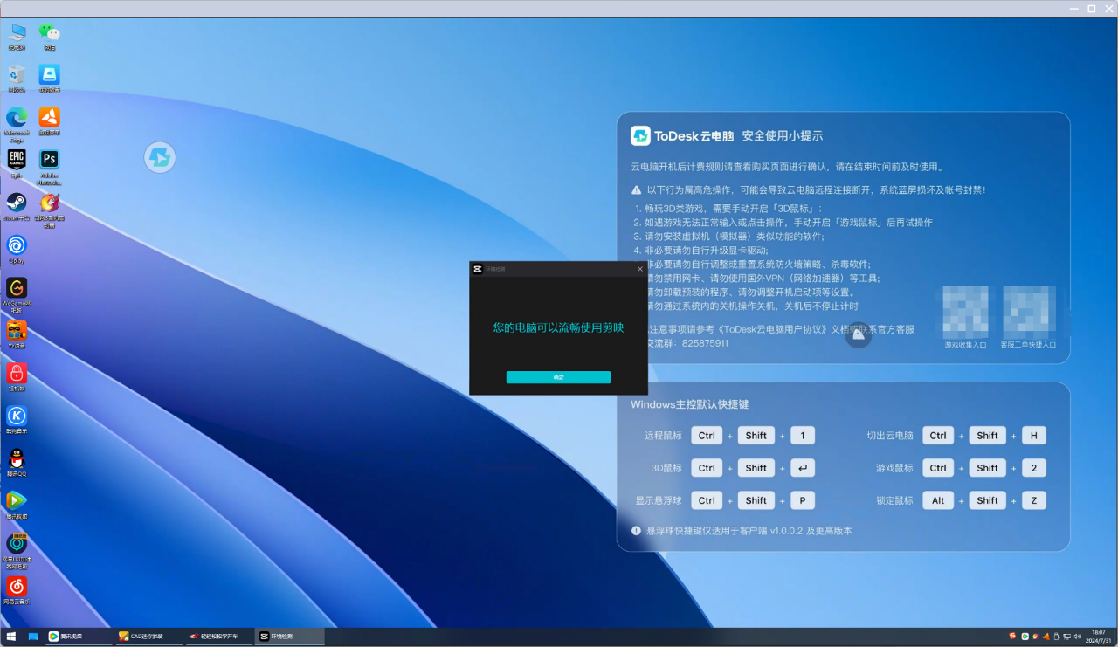Click the network icon in the system tray

(x=1067, y=636)
